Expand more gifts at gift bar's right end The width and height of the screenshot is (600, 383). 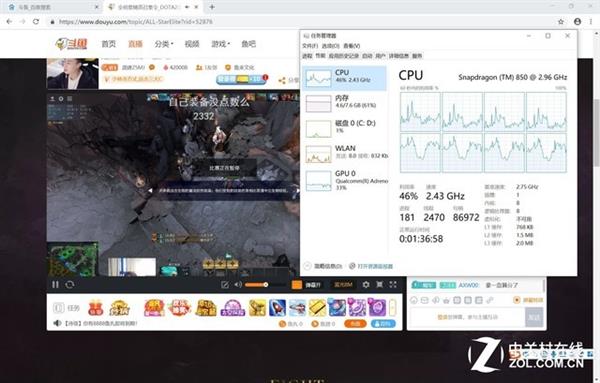393,308
